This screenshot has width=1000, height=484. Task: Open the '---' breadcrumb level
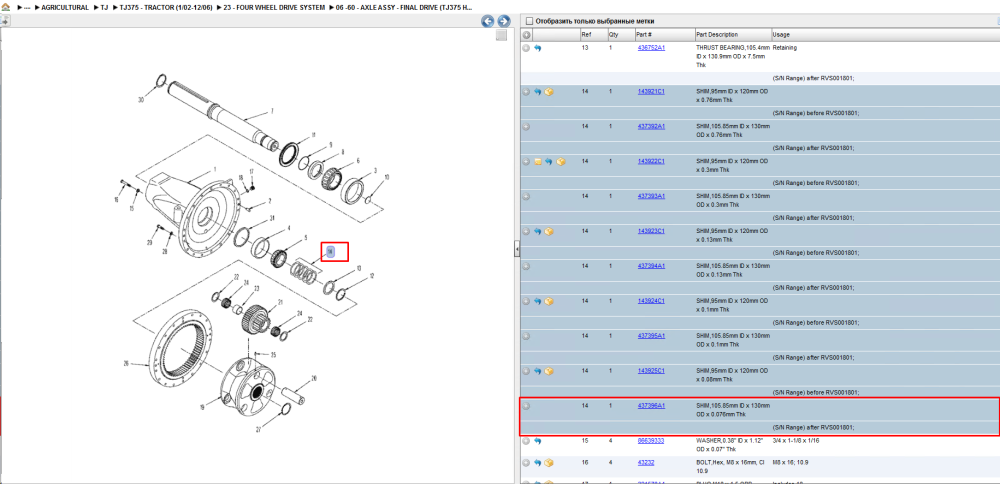[x=27, y=8]
